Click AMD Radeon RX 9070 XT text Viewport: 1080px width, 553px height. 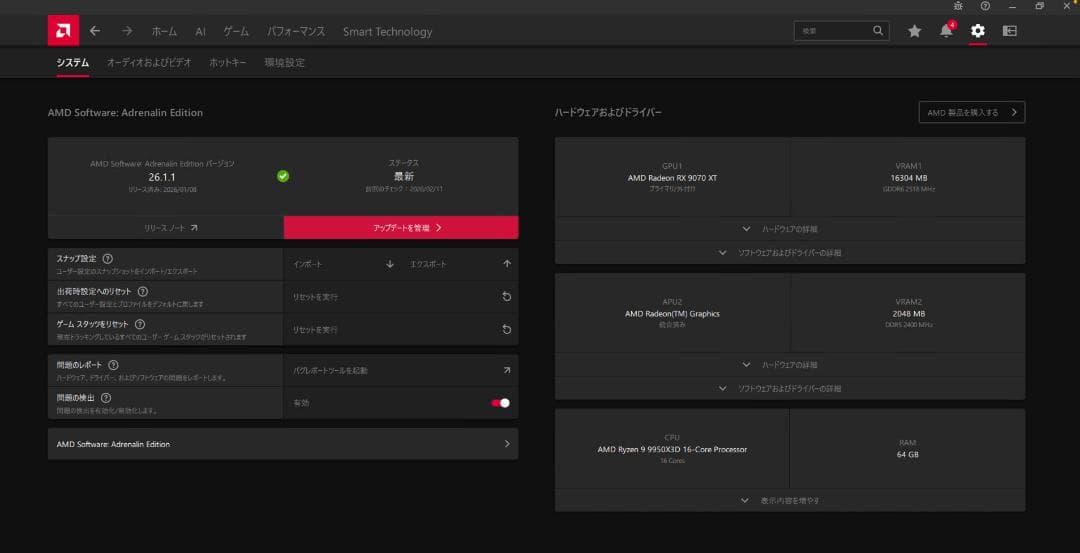[672, 178]
